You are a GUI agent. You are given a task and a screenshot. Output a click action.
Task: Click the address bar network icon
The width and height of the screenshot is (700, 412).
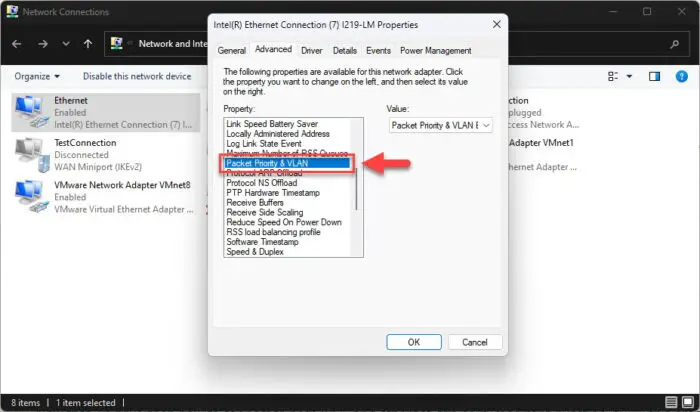(x=117, y=43)
